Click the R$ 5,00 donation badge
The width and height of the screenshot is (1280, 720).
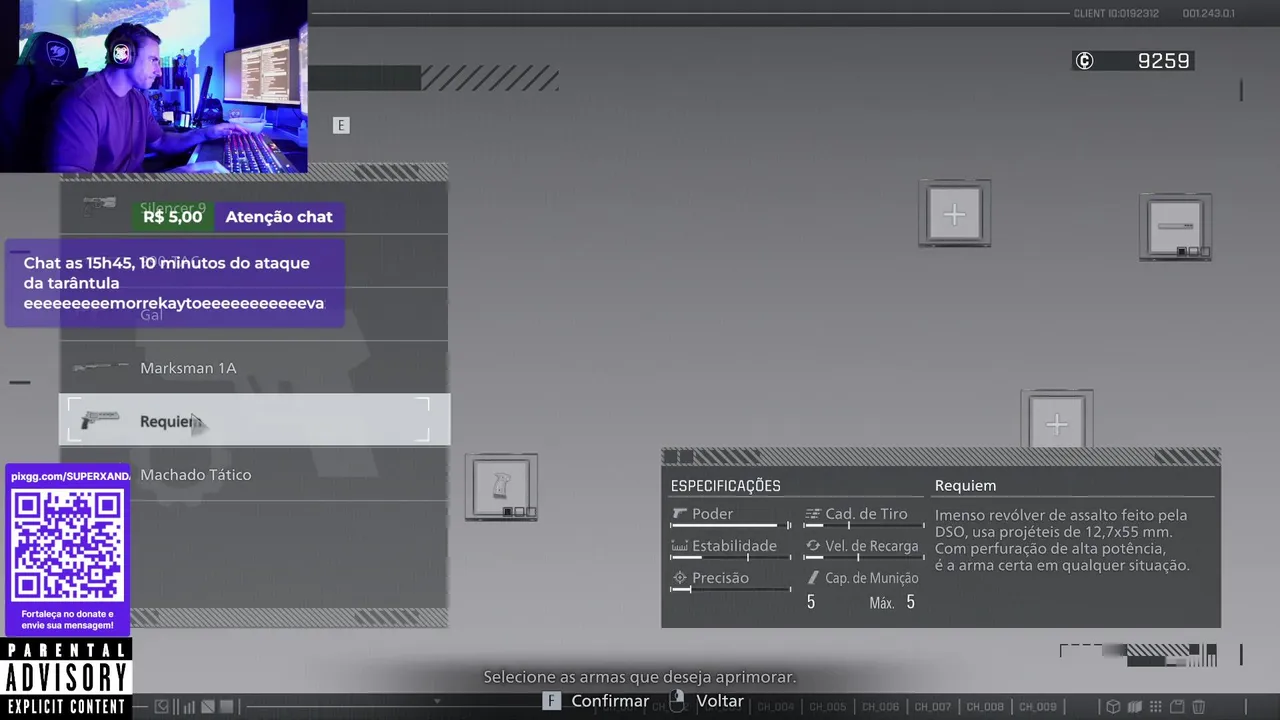click(172, 217)
